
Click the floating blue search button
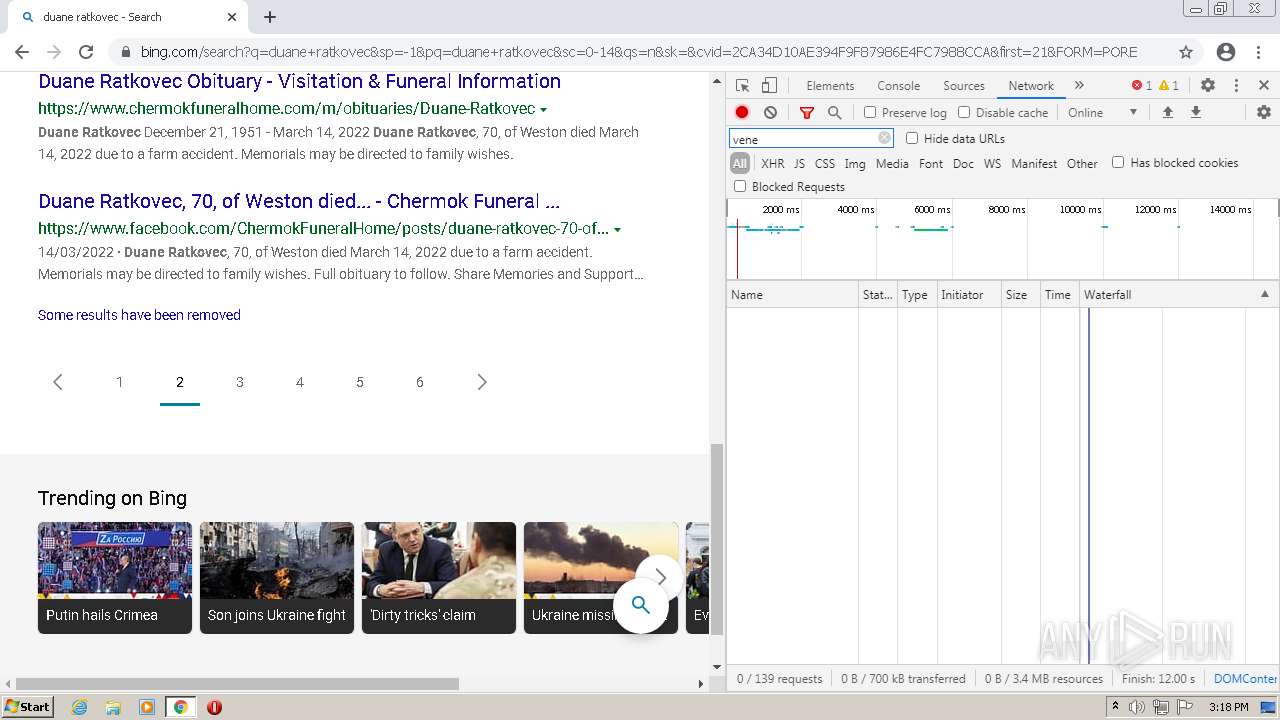coord(641,605)
